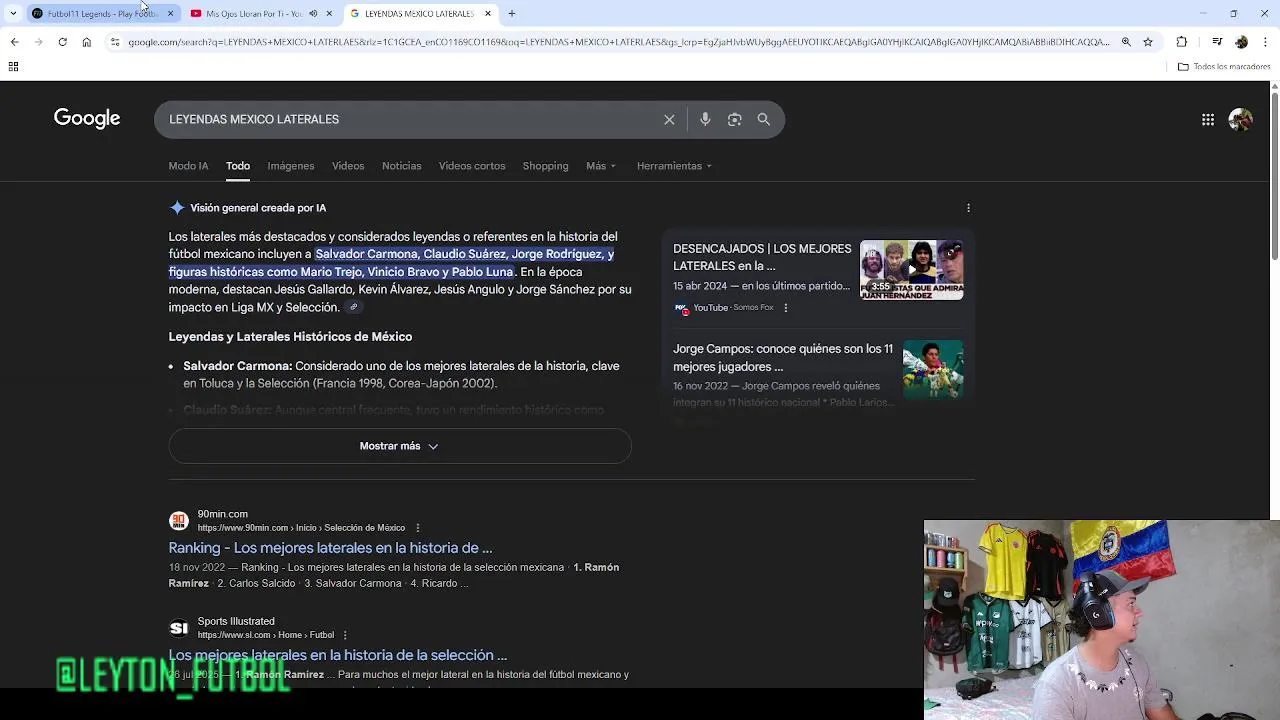Switch to Modo IA tab
This screenshot has height=720, width=1280.
[188, 166]
